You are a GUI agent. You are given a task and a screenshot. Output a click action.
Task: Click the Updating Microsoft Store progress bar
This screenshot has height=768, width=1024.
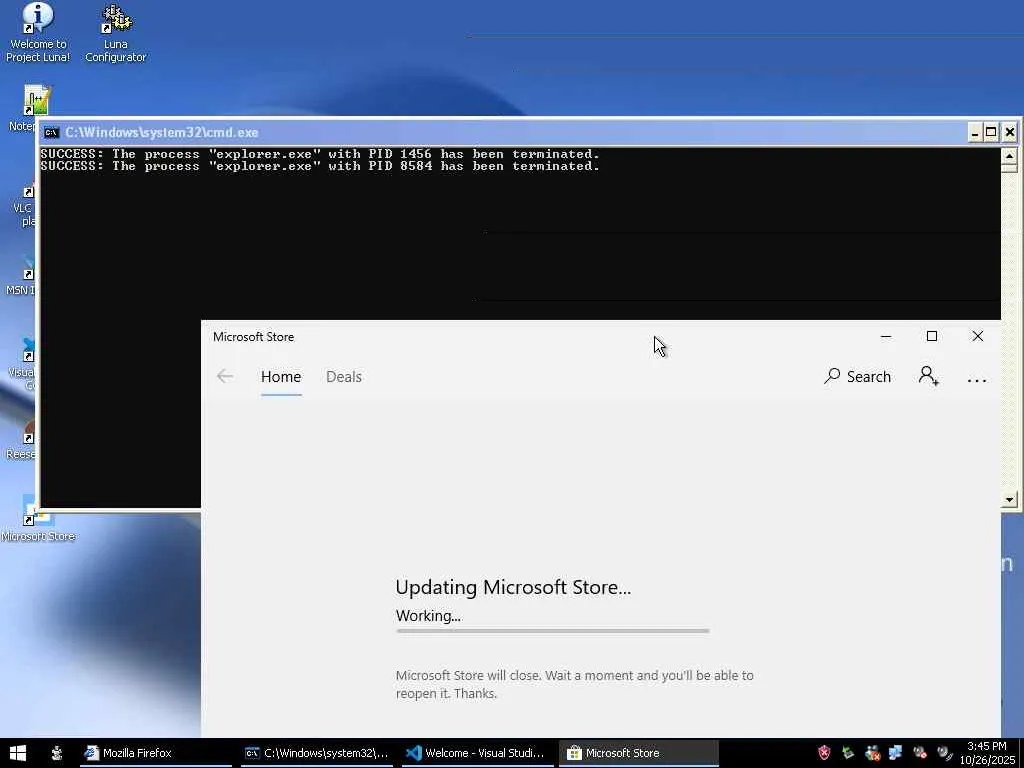[x=552, y=631]
